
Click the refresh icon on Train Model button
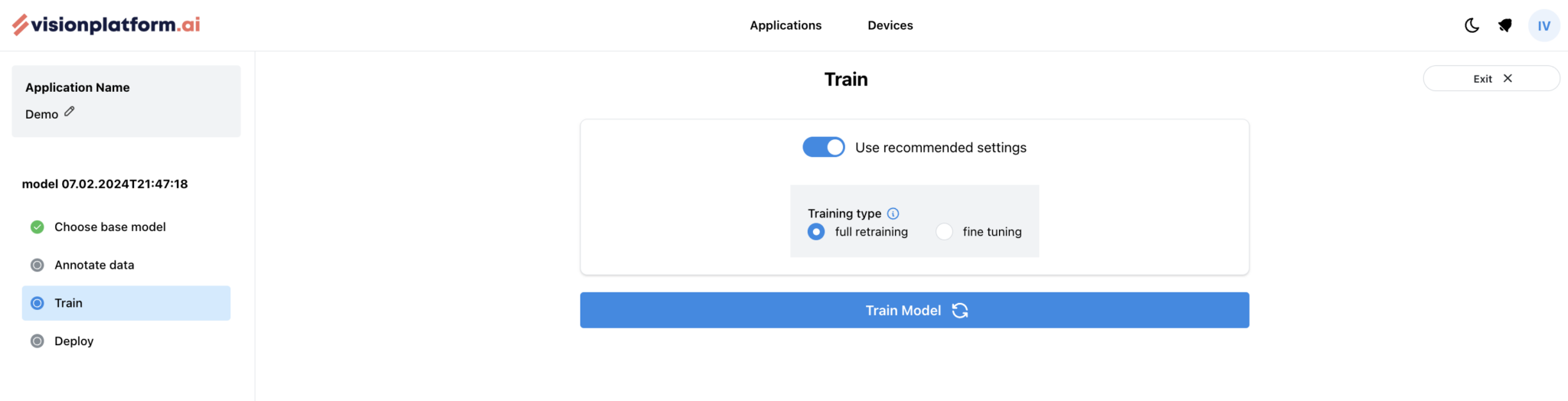[960, 310]
